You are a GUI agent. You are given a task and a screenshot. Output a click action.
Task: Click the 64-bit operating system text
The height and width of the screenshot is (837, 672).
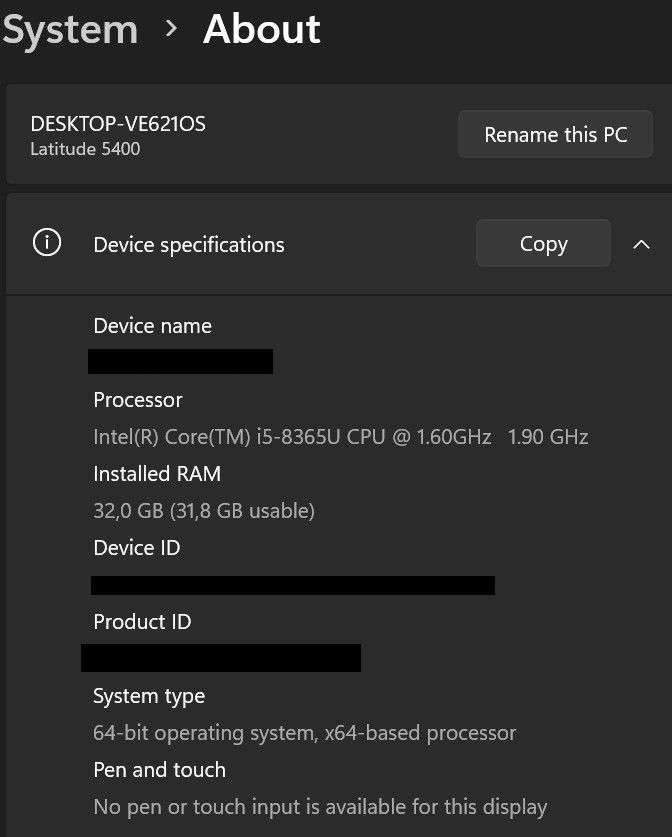[x=304, y=732]
